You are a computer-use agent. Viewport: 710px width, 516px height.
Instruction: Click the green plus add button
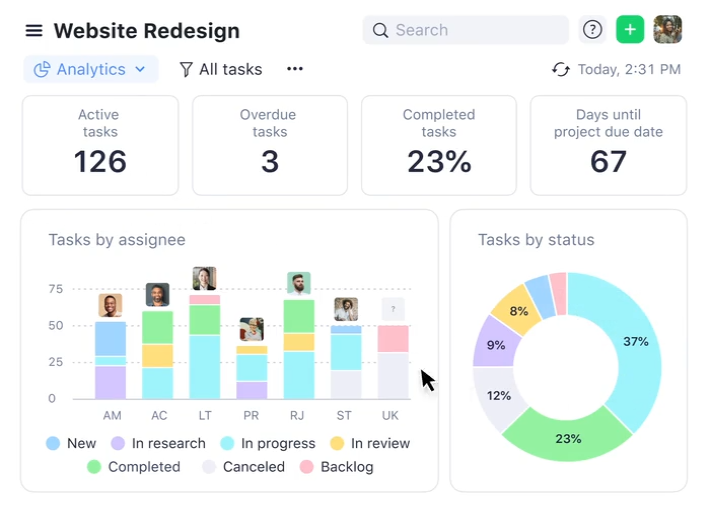630,30
